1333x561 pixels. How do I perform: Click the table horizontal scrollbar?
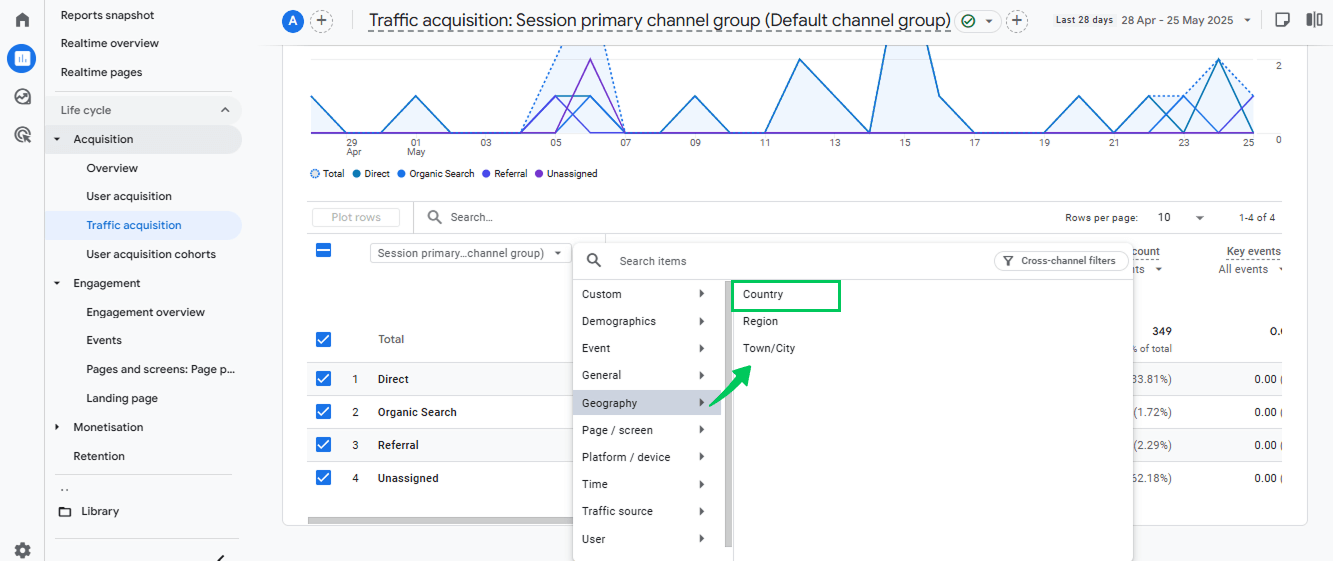(x=440, y=520)
